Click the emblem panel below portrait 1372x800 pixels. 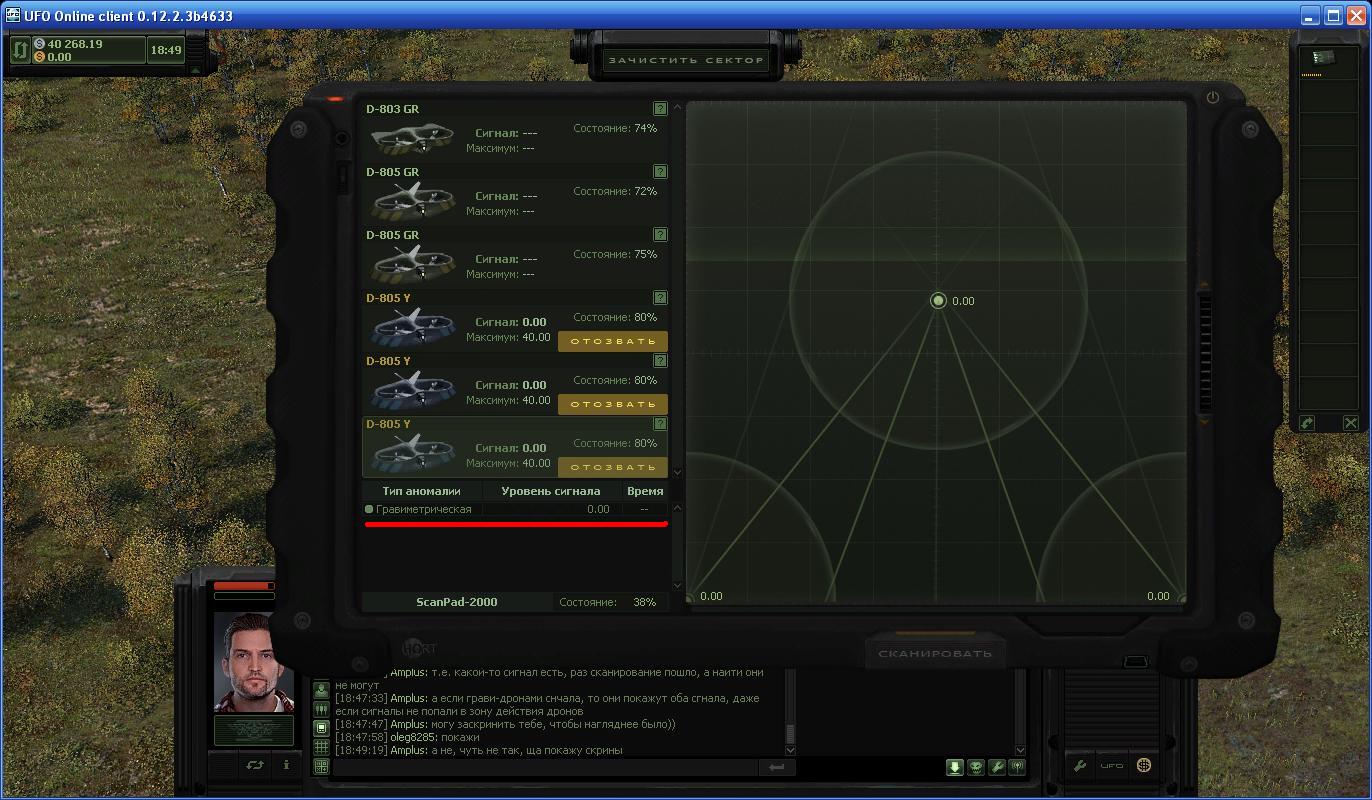tap(254, 730)
